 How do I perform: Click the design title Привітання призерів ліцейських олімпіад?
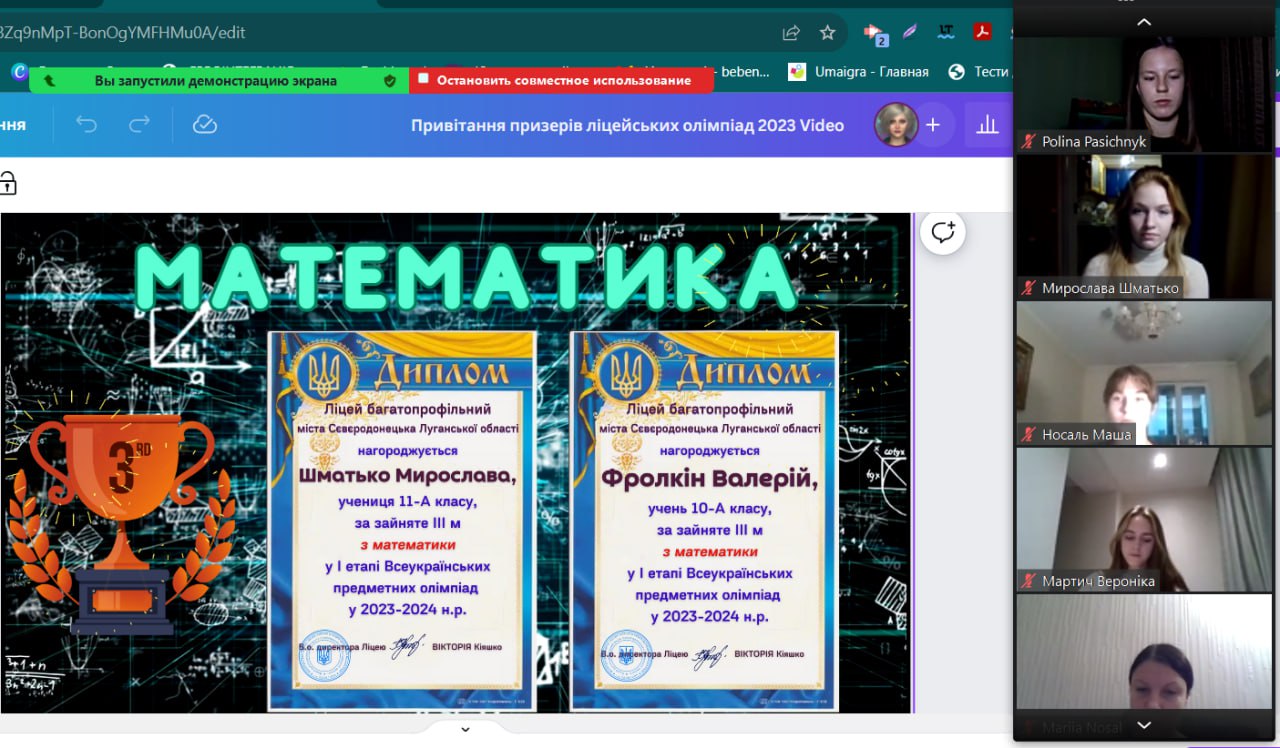pyautogui.click(x=627, y=125)
